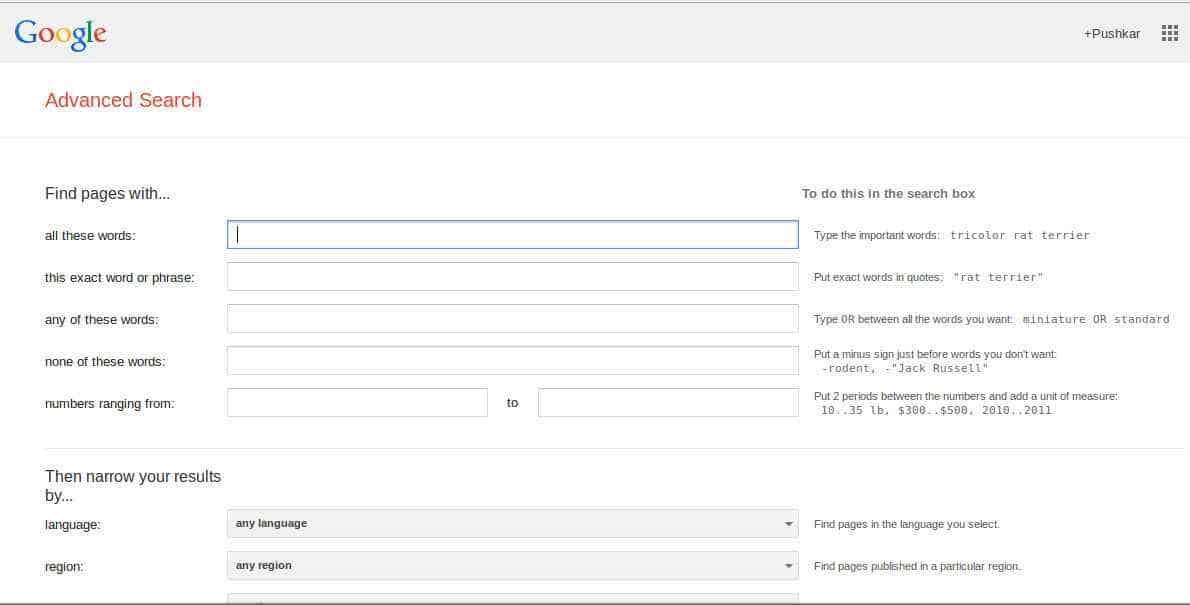Open the 'any language' dropdown
This screenshot has height=605, width=1190.
click(x=512, y=524)
